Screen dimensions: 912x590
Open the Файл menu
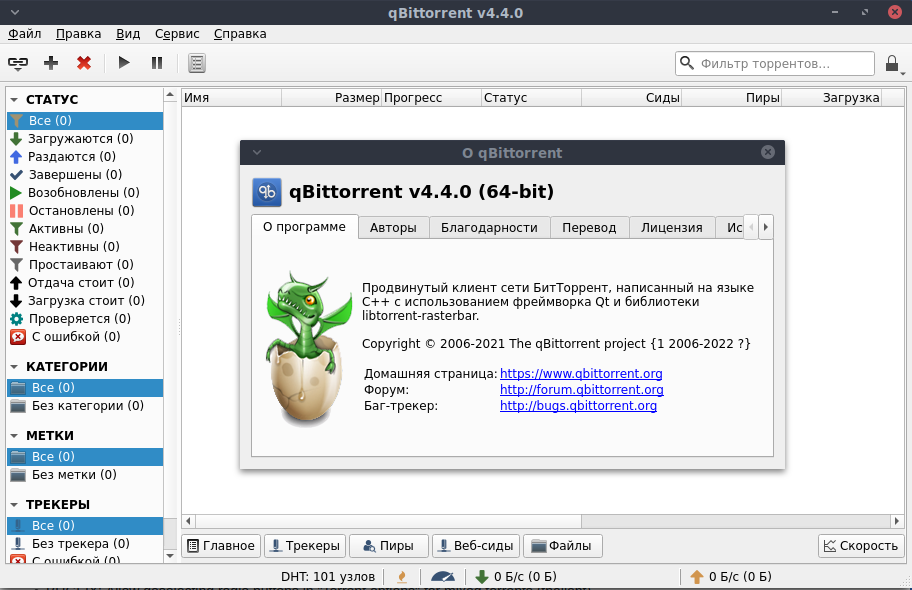click(x=24, y=34)
